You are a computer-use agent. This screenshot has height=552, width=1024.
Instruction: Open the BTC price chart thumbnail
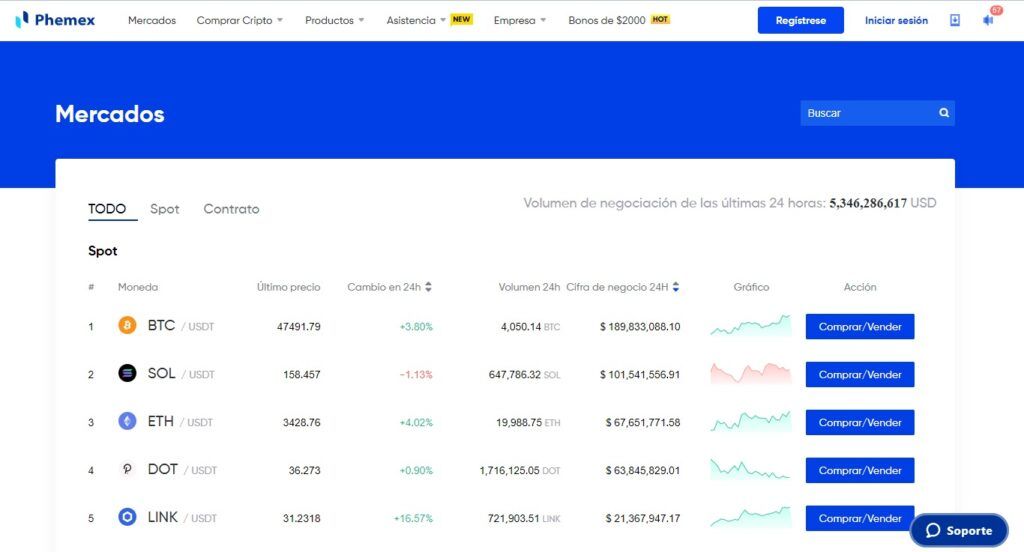pos(750,325)
